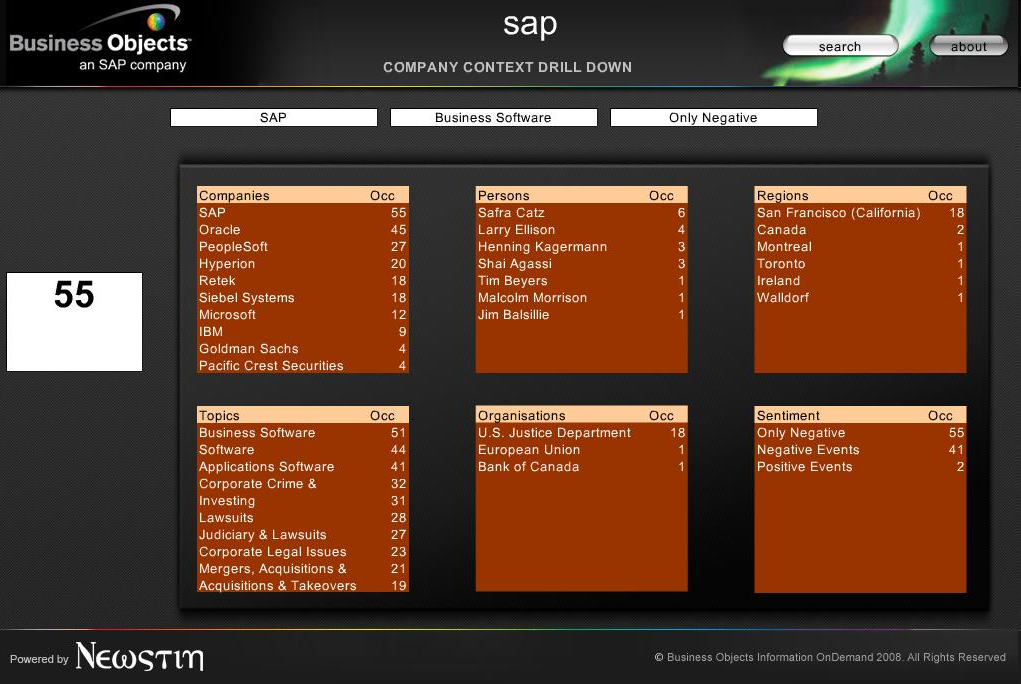
Task: Pick IBM in Companies list
Action: point(303,331)
